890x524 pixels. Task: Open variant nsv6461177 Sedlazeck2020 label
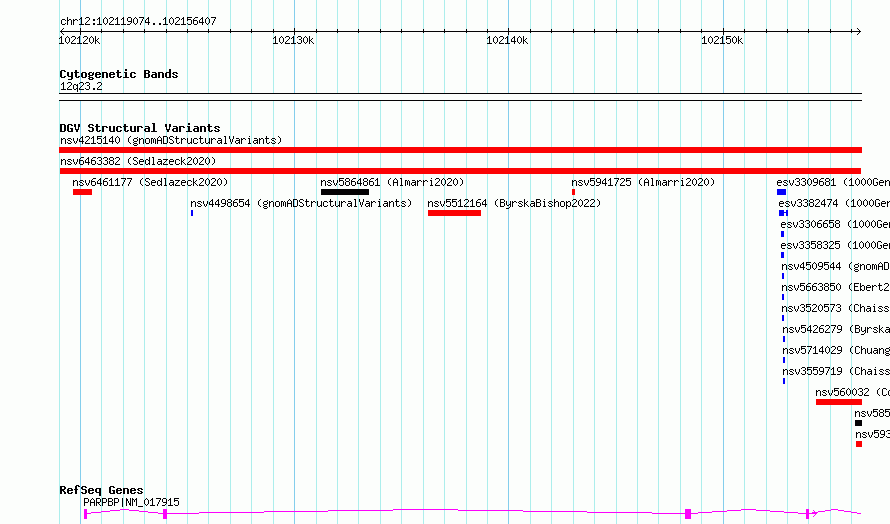[x=150, y=182]
